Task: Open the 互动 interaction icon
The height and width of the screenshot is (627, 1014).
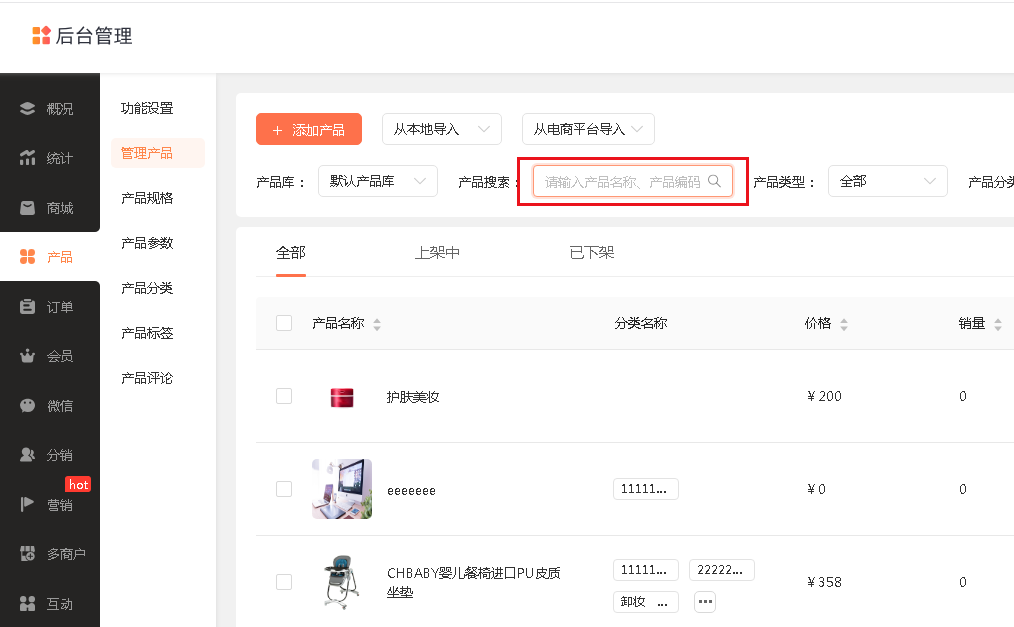Action: 27,603
